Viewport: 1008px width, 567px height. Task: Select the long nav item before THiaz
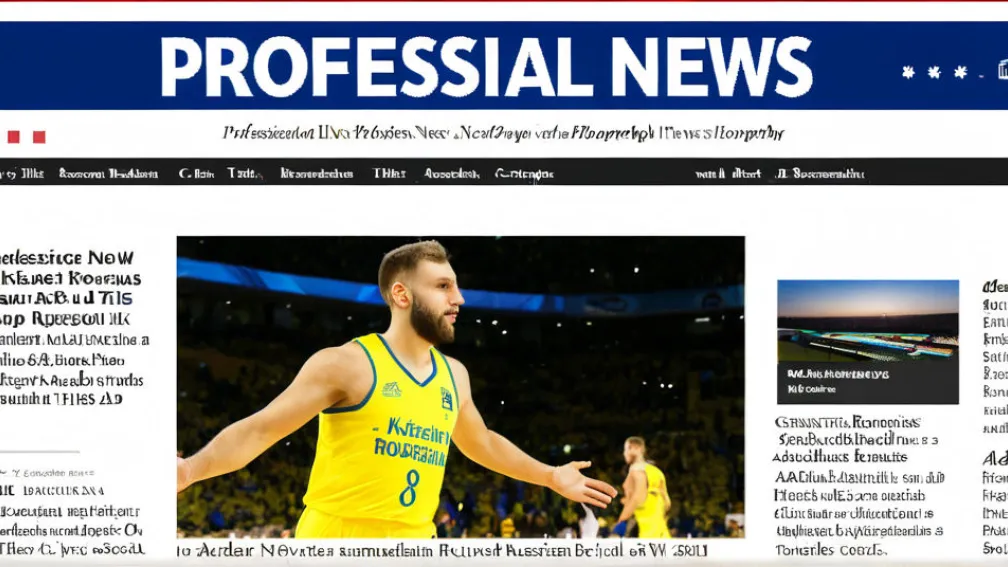click(317, 173)
